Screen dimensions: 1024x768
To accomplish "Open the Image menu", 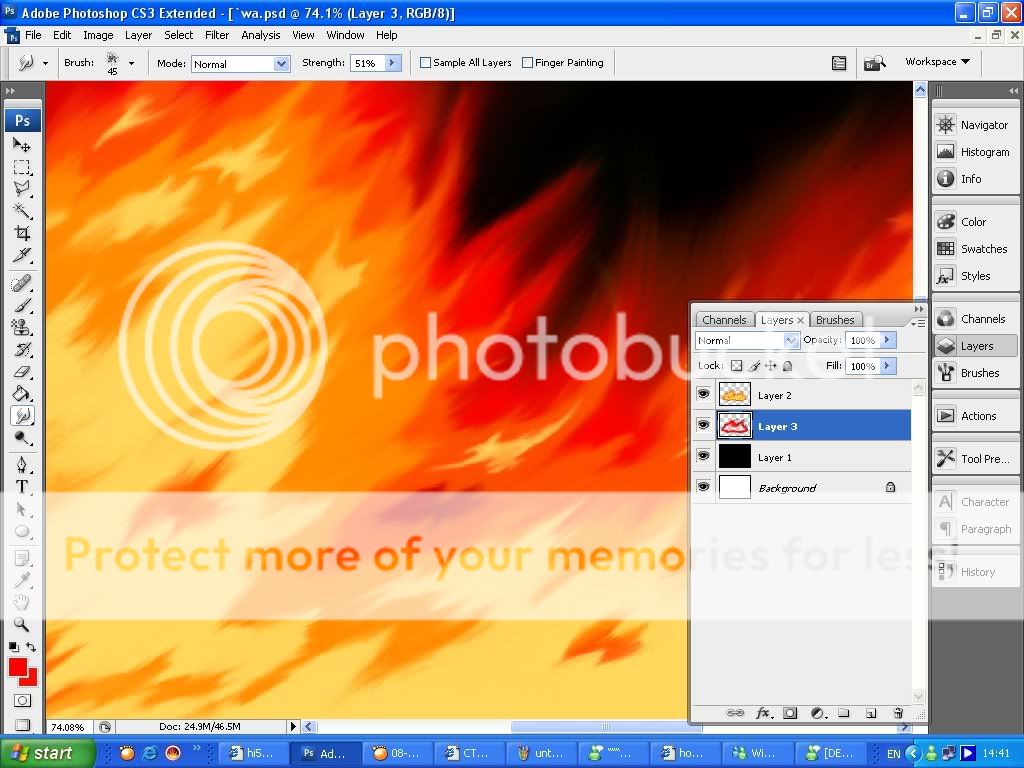I will point(98,35).
